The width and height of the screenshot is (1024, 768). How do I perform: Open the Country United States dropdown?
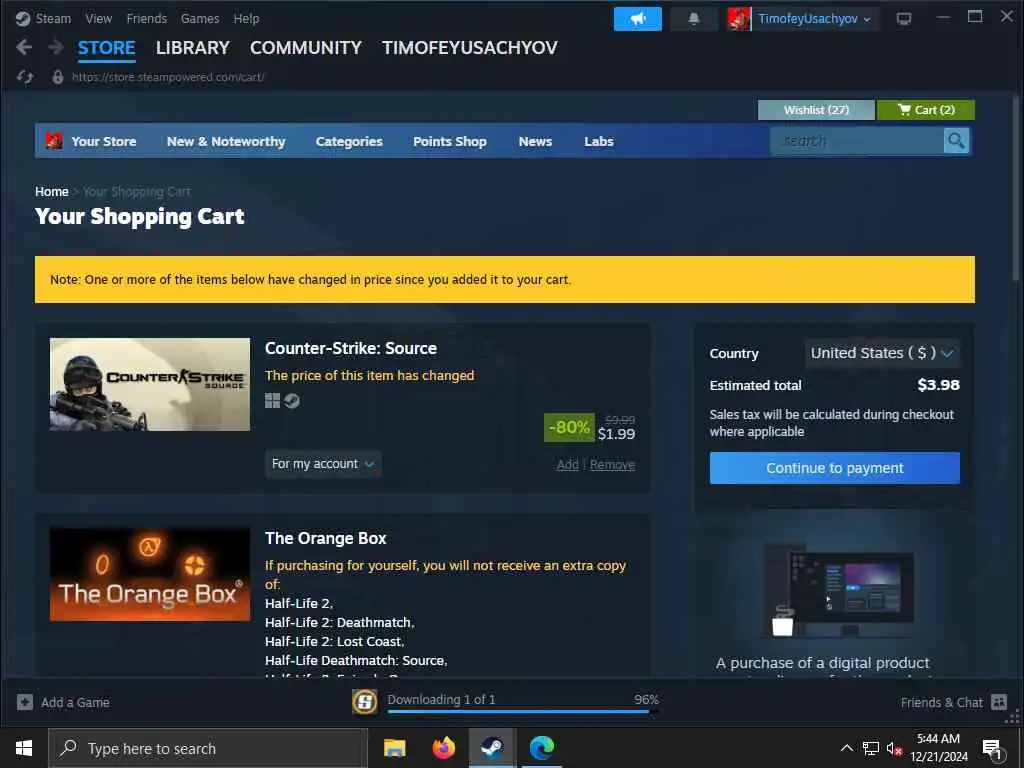tap(882, 353)
